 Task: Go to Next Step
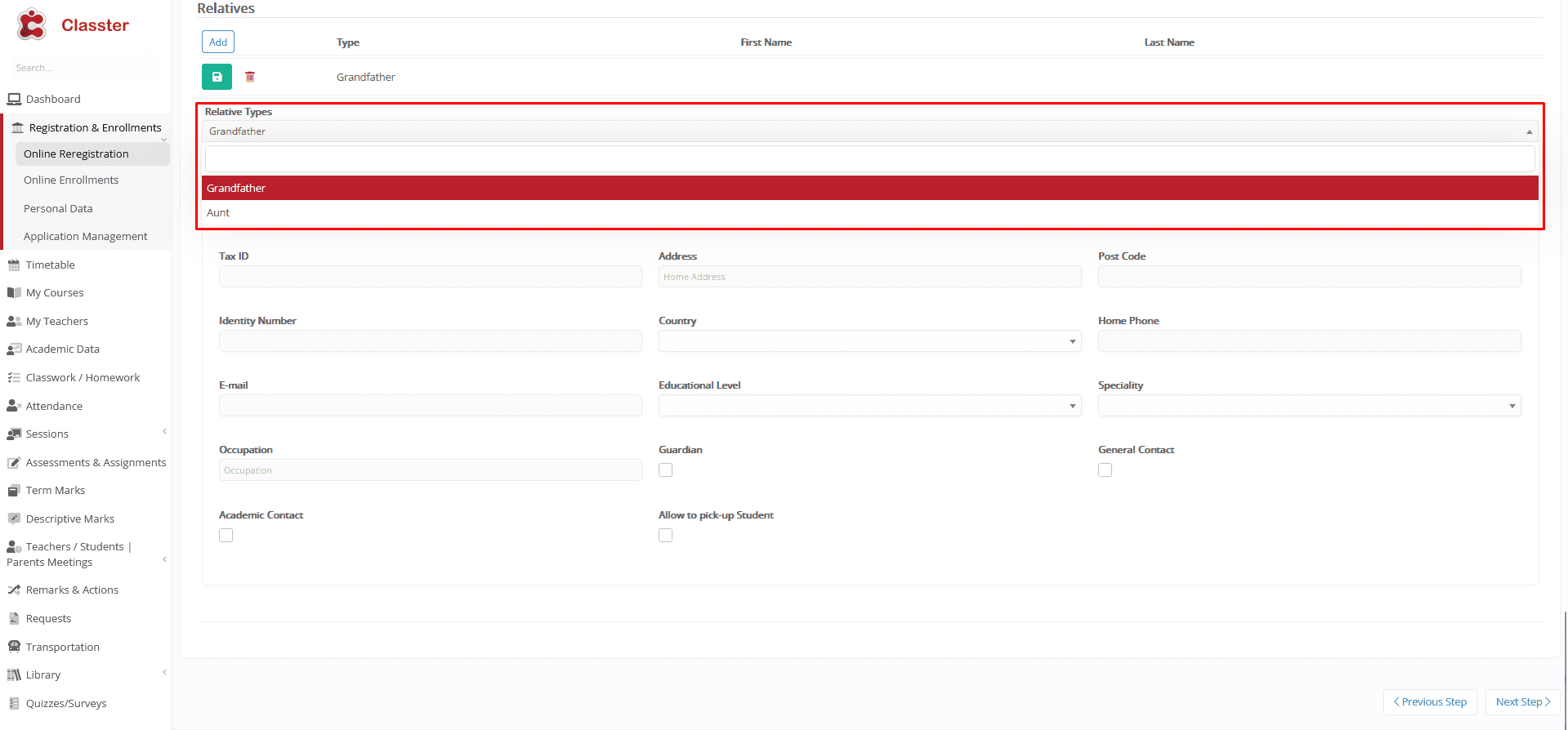tap(1523, 702)
